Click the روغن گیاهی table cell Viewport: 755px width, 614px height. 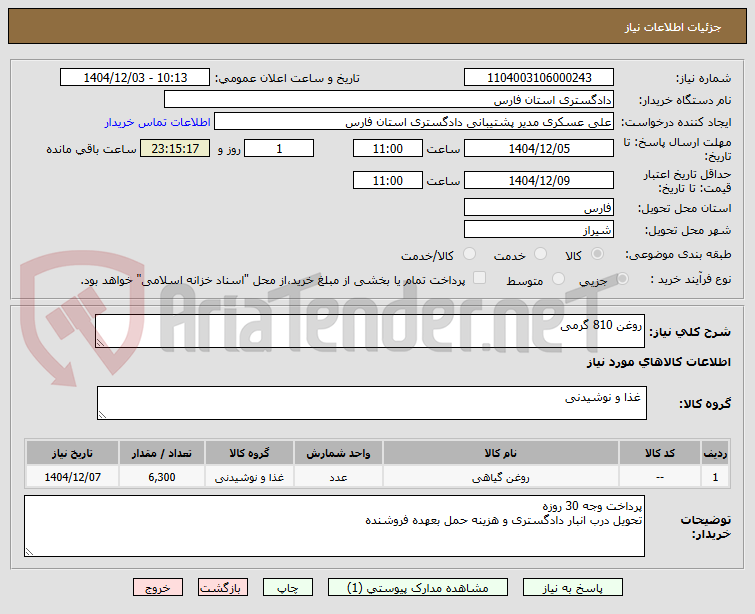[501, 477]
